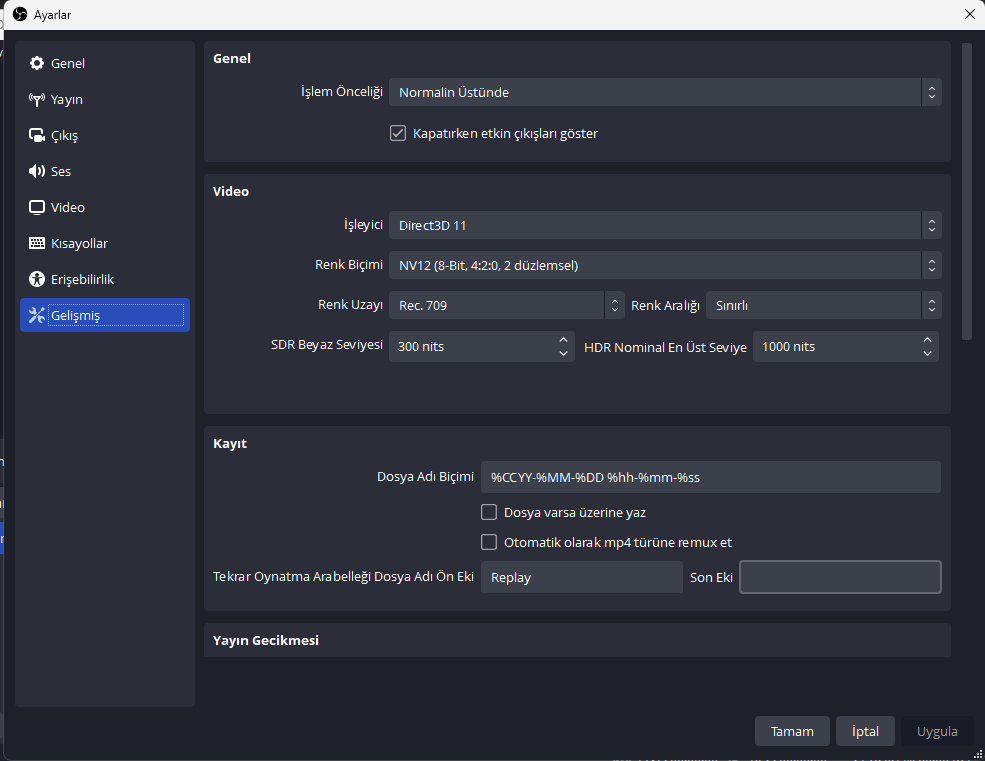Click the monitor icon beside Video

(37, 208)
